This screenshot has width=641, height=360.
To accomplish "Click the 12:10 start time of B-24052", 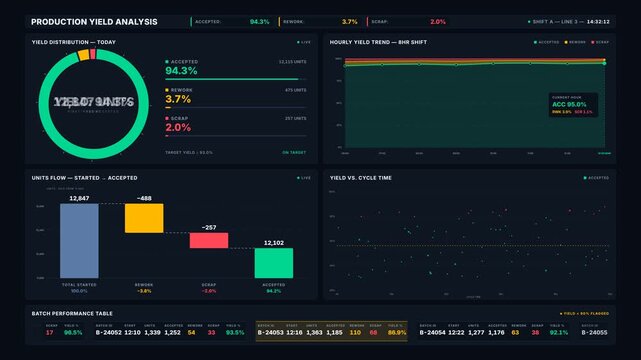I will (132, 333).
